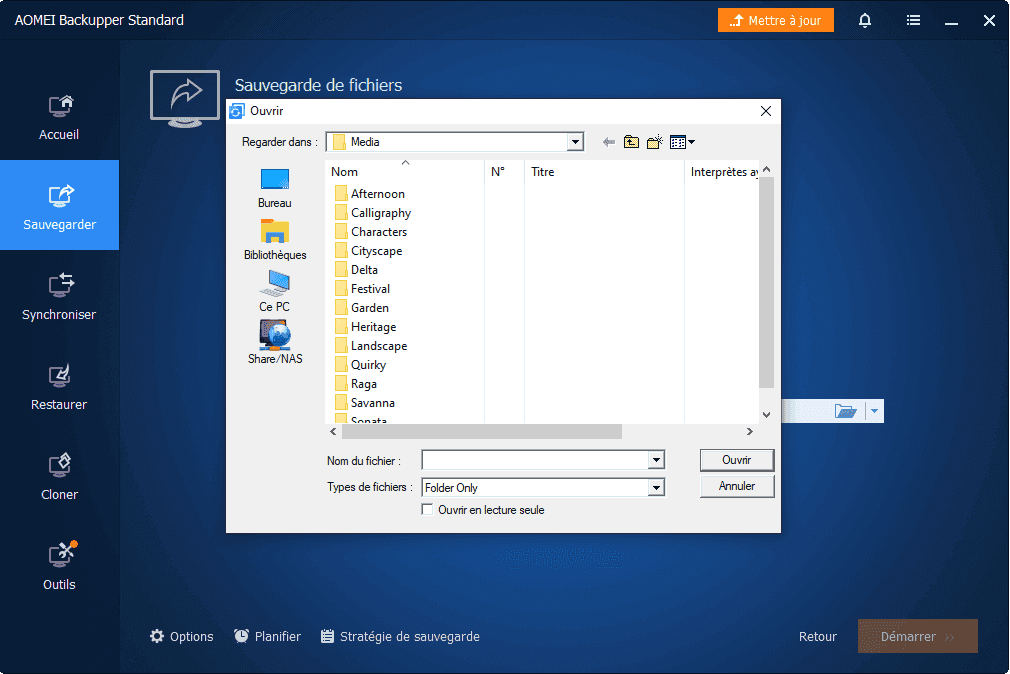Jump to Bibliothèques location
The image size is (1010, 674).
275,240
